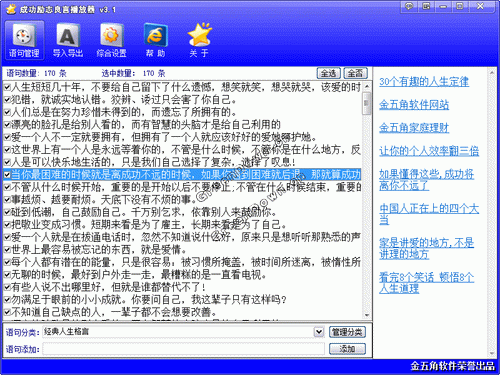Uncheck the sentence starting 碰到低潮

(x=7, y=212)
